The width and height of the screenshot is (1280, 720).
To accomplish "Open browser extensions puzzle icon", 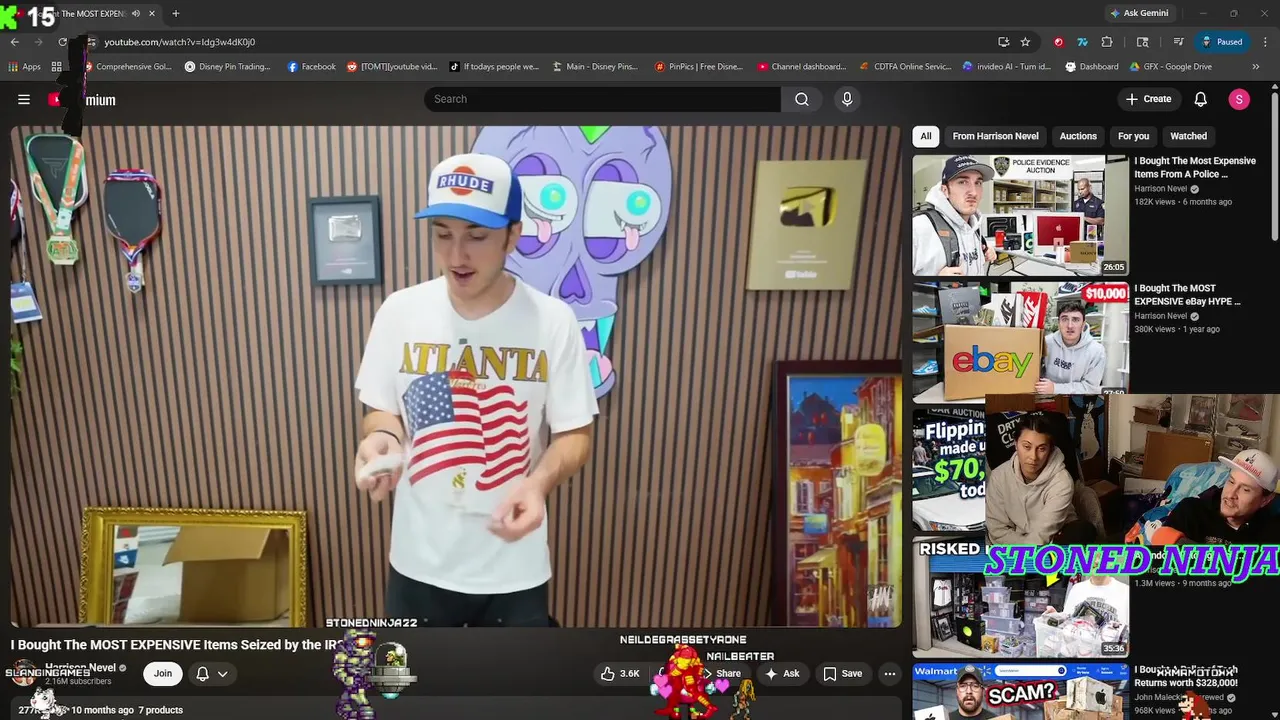I will (x=1107, y=42).
